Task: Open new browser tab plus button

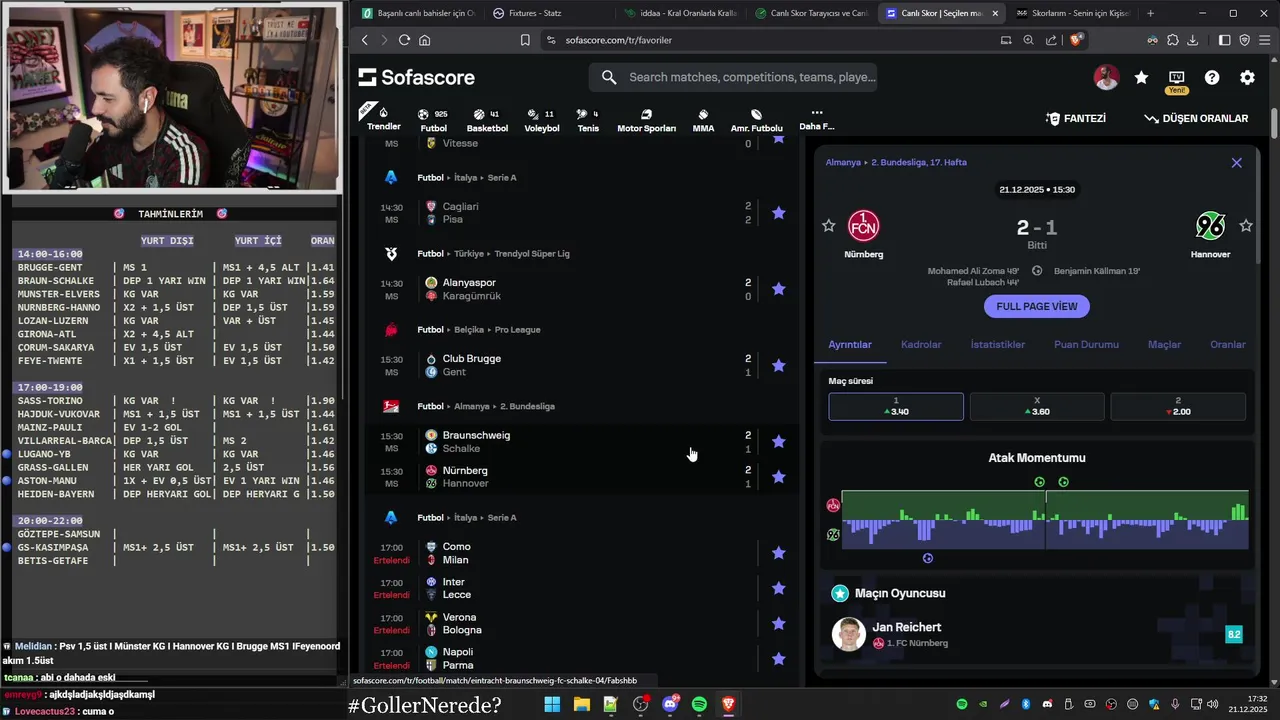Action: pyautogui.click(x=1150, y=13)
